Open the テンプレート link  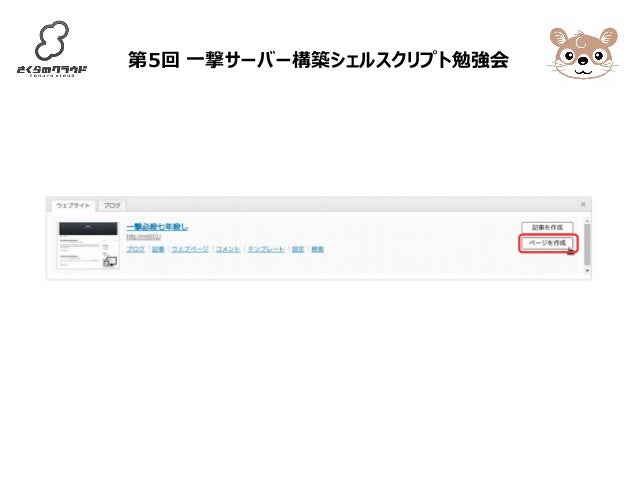coord(266,249)
